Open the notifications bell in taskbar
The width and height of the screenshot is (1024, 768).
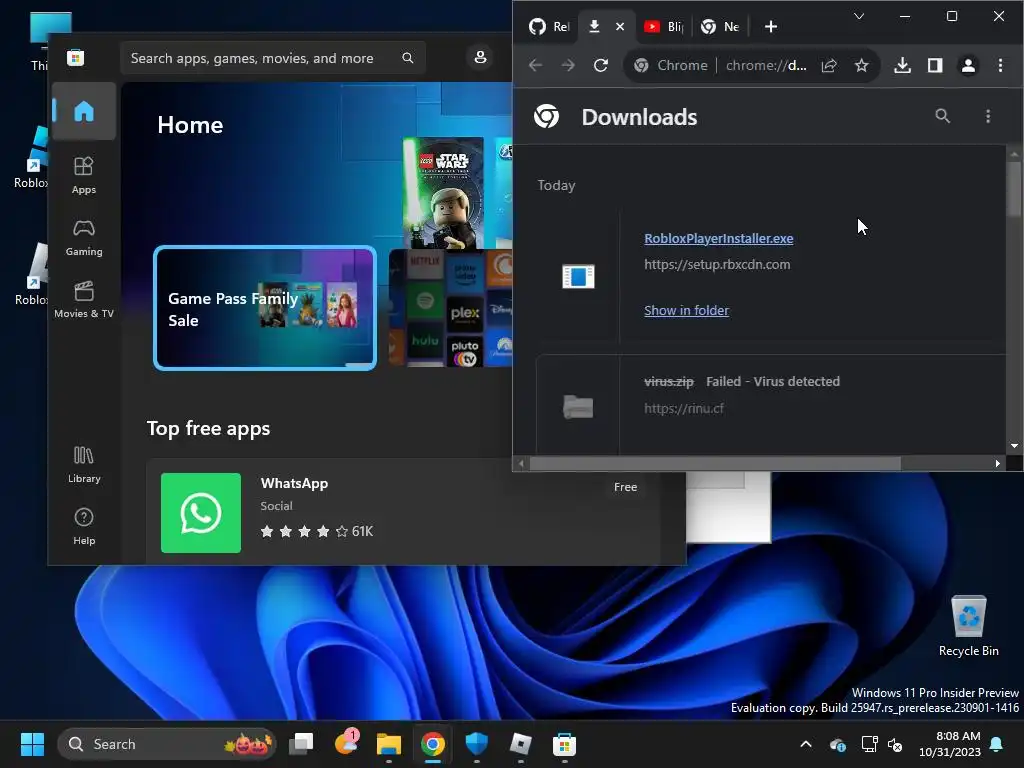[x=997, y=744]
